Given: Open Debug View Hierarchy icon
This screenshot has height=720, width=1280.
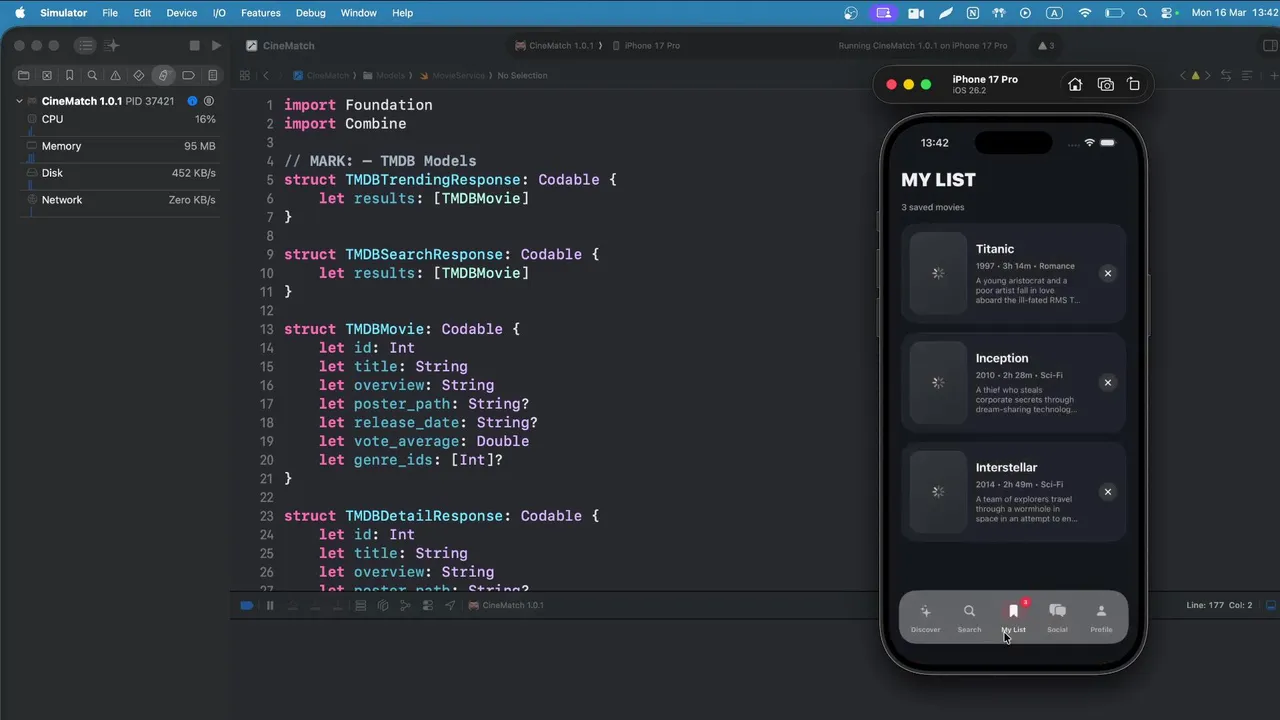Looking at the screenshot, I should point(360,605).
